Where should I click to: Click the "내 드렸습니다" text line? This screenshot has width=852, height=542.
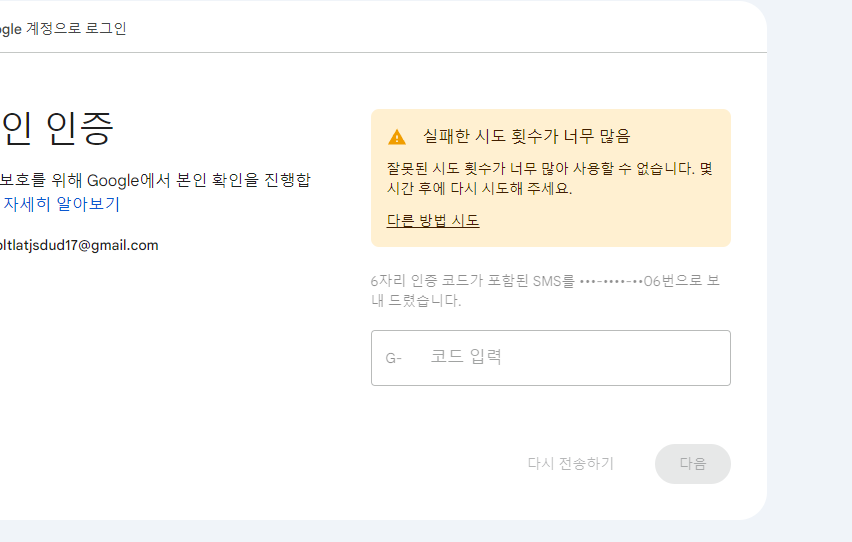pyautogui.click(x=415, y=300)
